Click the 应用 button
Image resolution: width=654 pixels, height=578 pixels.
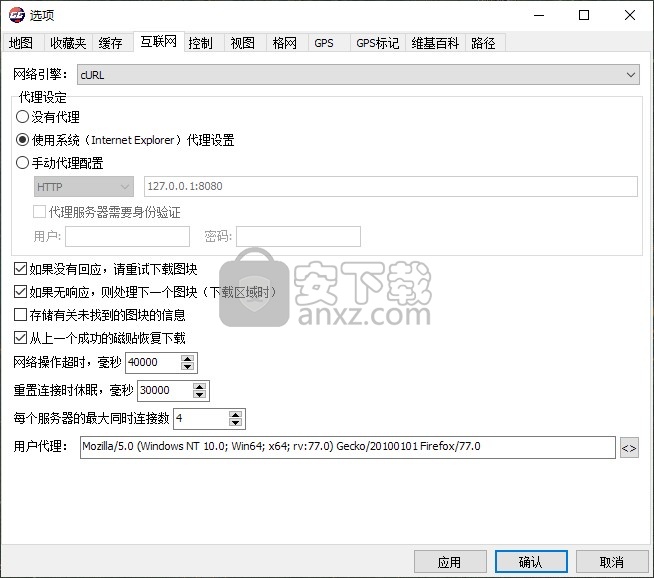tap(450, 562)
